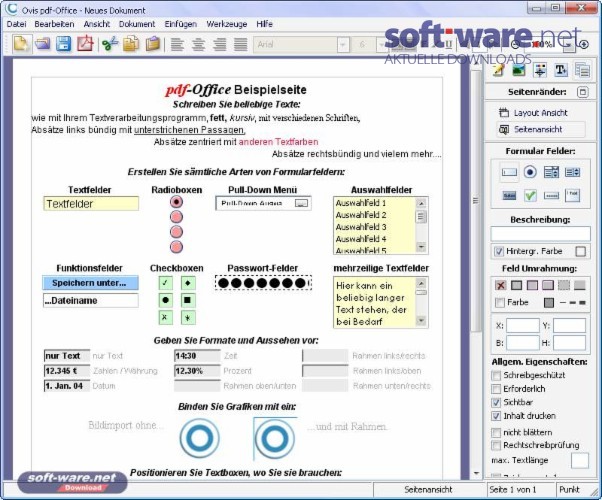602x500 pixels.
Task: Click the Auswahlfelder list scroll-down arrow
Action: (421, 247)
